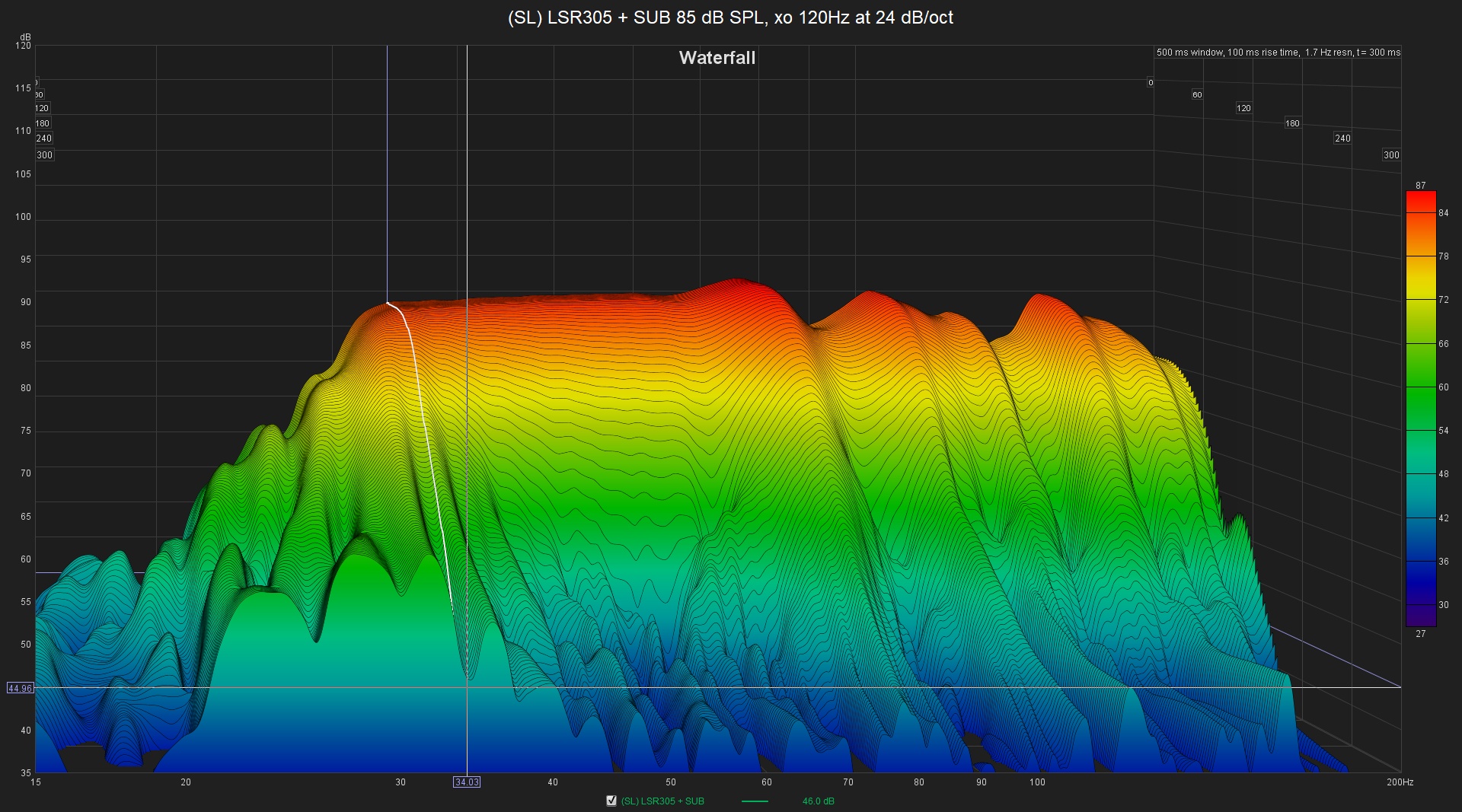Click the 66 label on color scale

click(1444, 344)
